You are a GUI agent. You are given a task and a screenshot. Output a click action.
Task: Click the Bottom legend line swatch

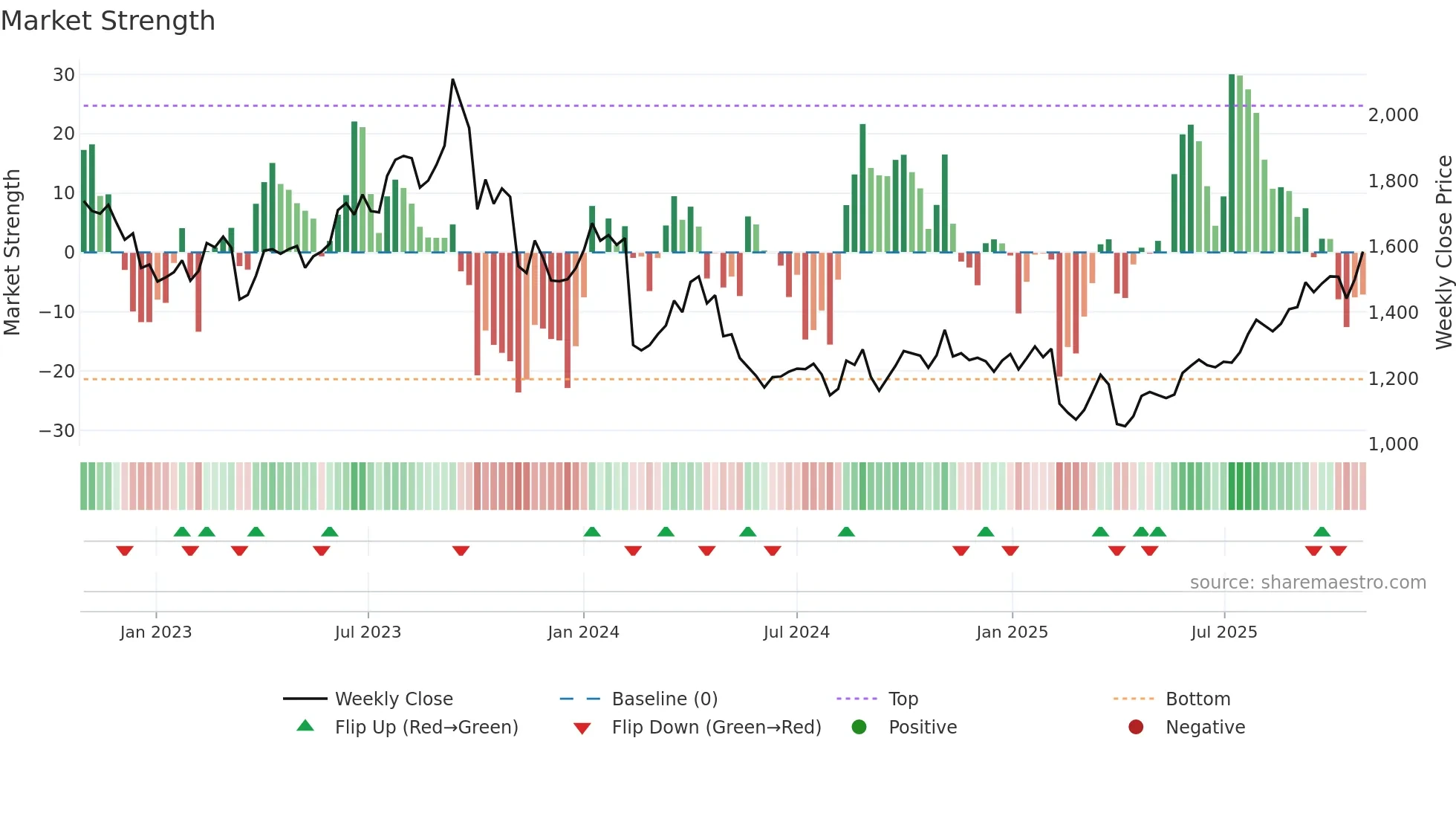(x=1133, y=699)
